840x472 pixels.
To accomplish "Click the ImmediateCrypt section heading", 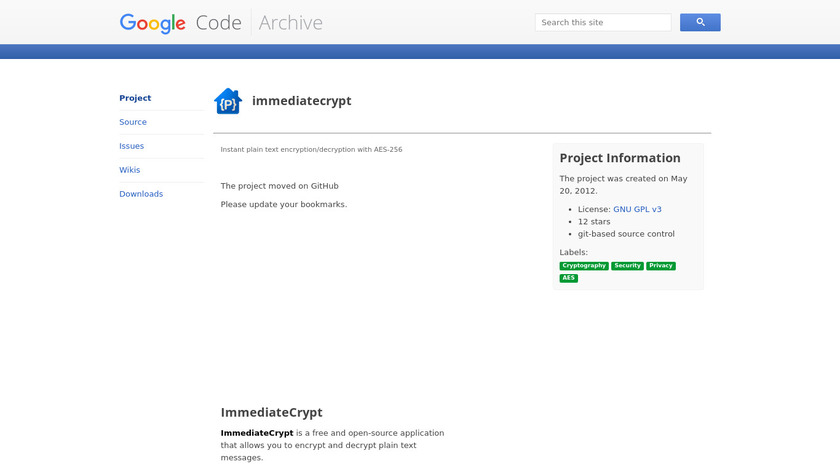I will [272, 413].
